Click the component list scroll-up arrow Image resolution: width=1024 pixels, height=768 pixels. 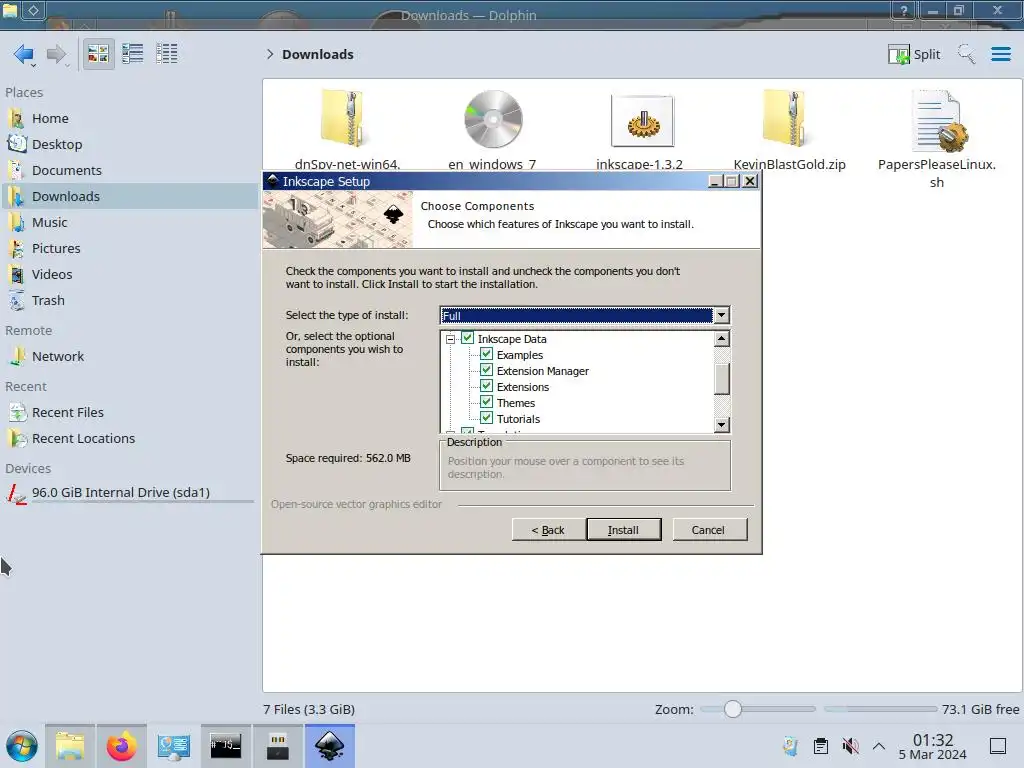(x=722, y=338)
